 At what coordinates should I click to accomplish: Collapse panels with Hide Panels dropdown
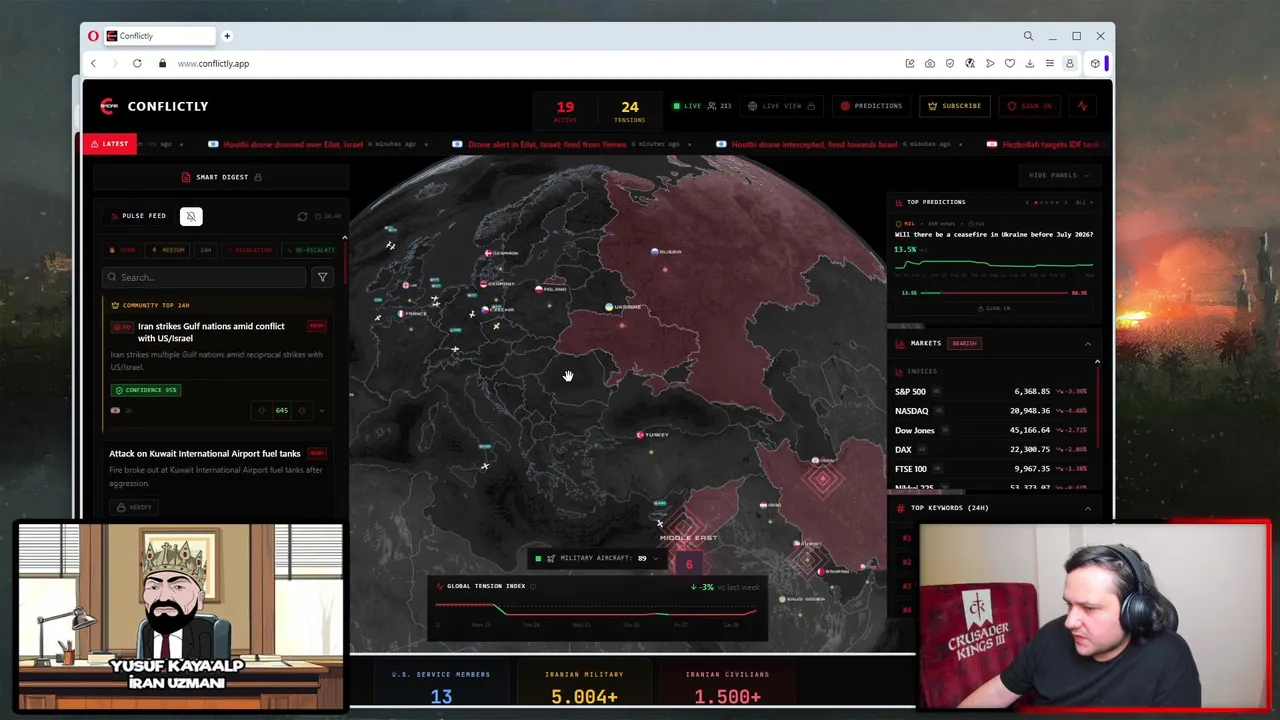pyautogui.click(x=1059, y=176)
